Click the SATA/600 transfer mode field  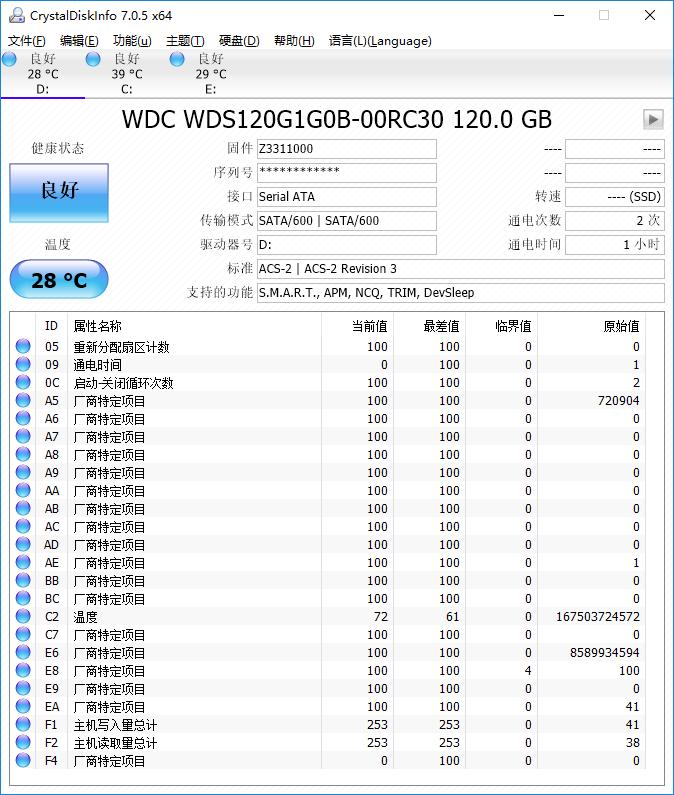347,221
